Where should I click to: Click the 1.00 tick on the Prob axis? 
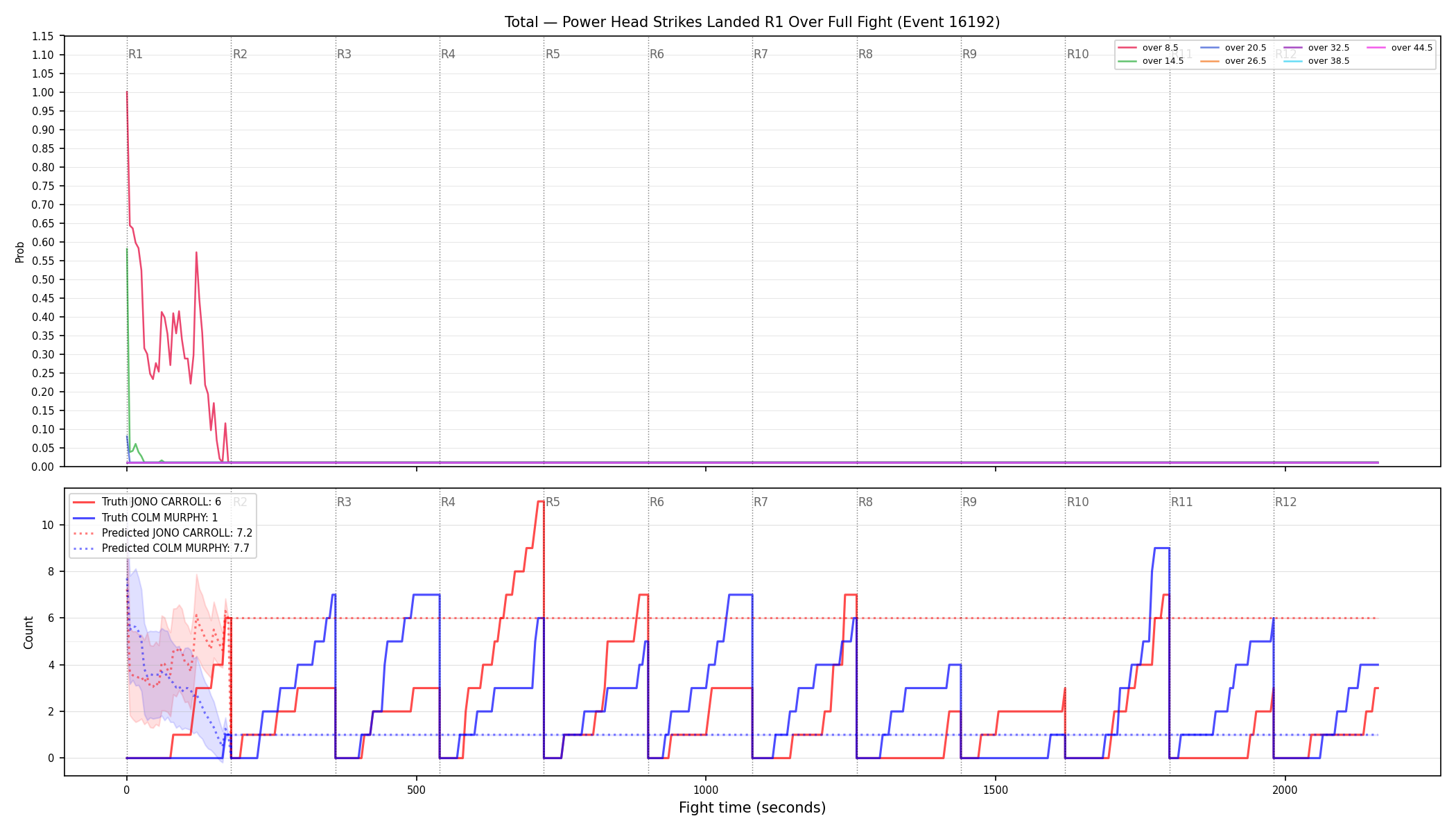tap(43, 92)
